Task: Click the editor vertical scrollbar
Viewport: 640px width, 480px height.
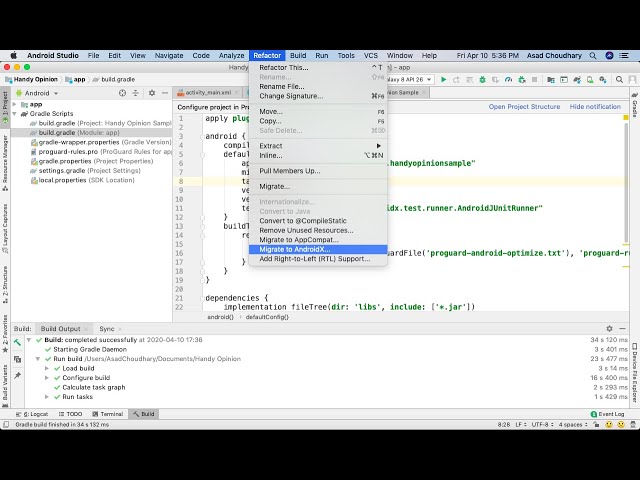Action: coord(627,182)
